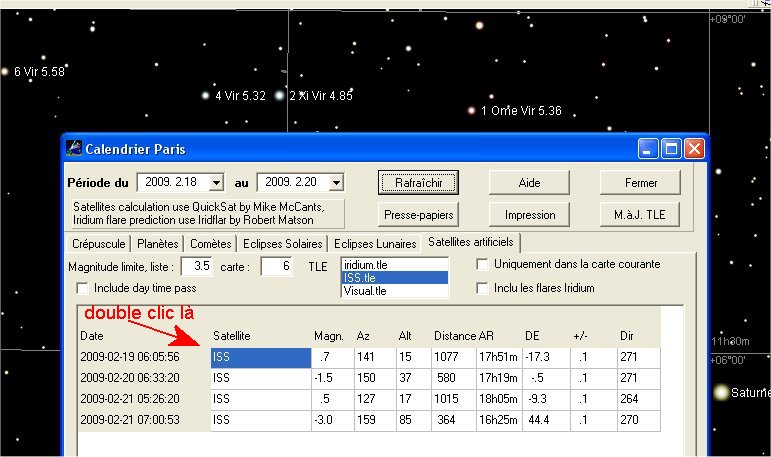Select the ISS cell for 2009-02-20 06:33:20
This screenshot has width=771, height=457.
tap(261, 378)
